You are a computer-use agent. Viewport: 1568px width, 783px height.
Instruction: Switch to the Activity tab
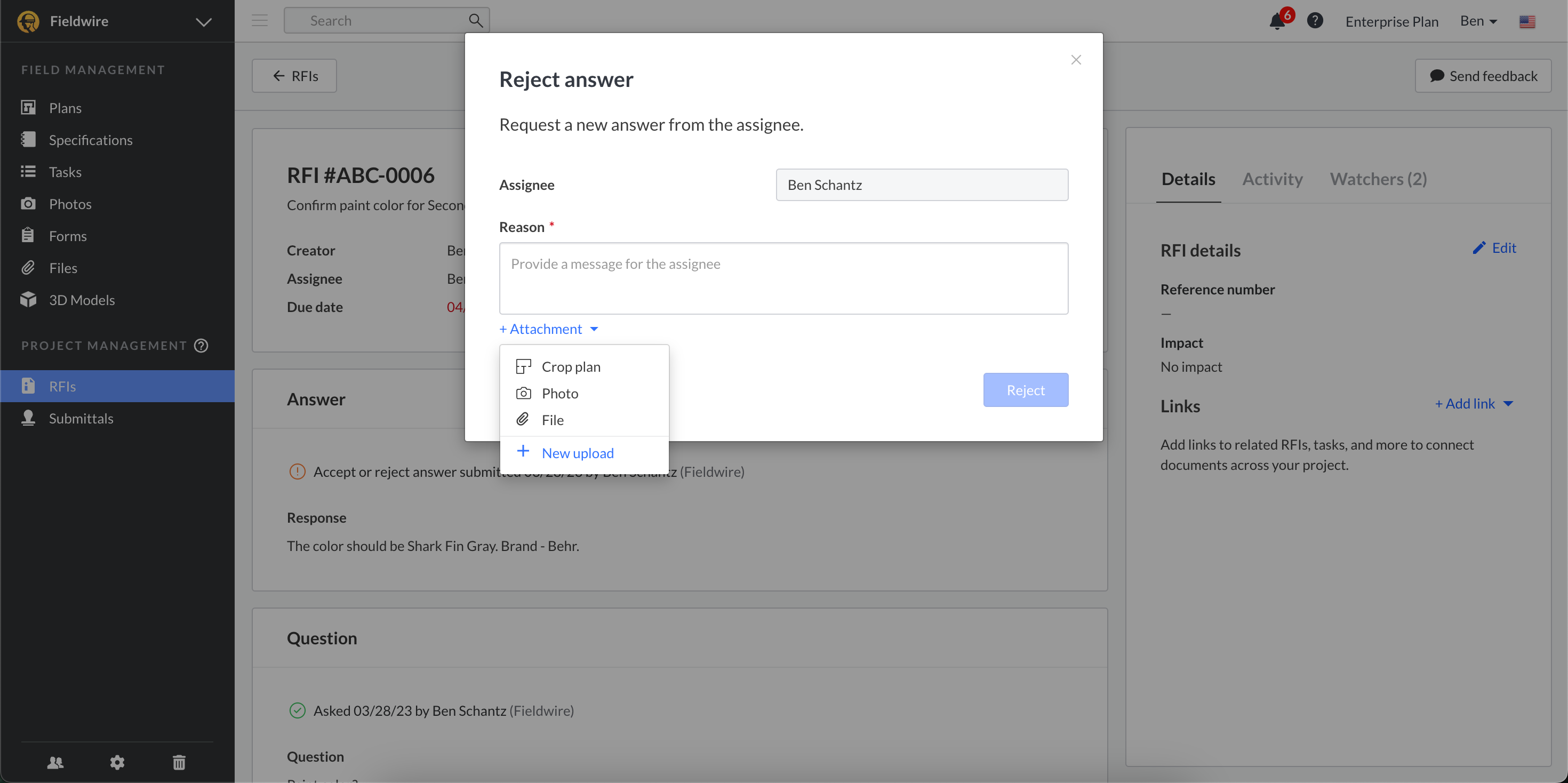[1272, 179]
